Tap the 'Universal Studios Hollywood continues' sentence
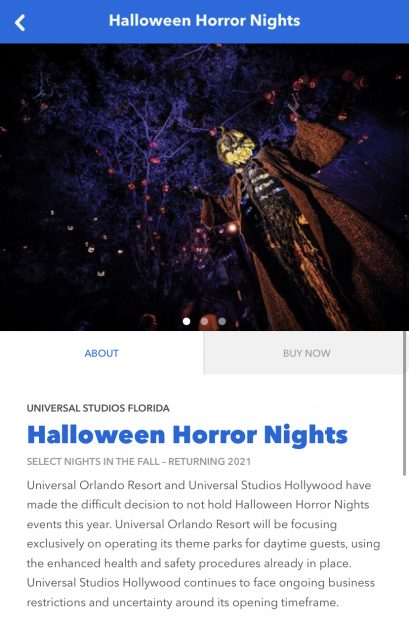 pyautogui.click(x=201, y=583)
